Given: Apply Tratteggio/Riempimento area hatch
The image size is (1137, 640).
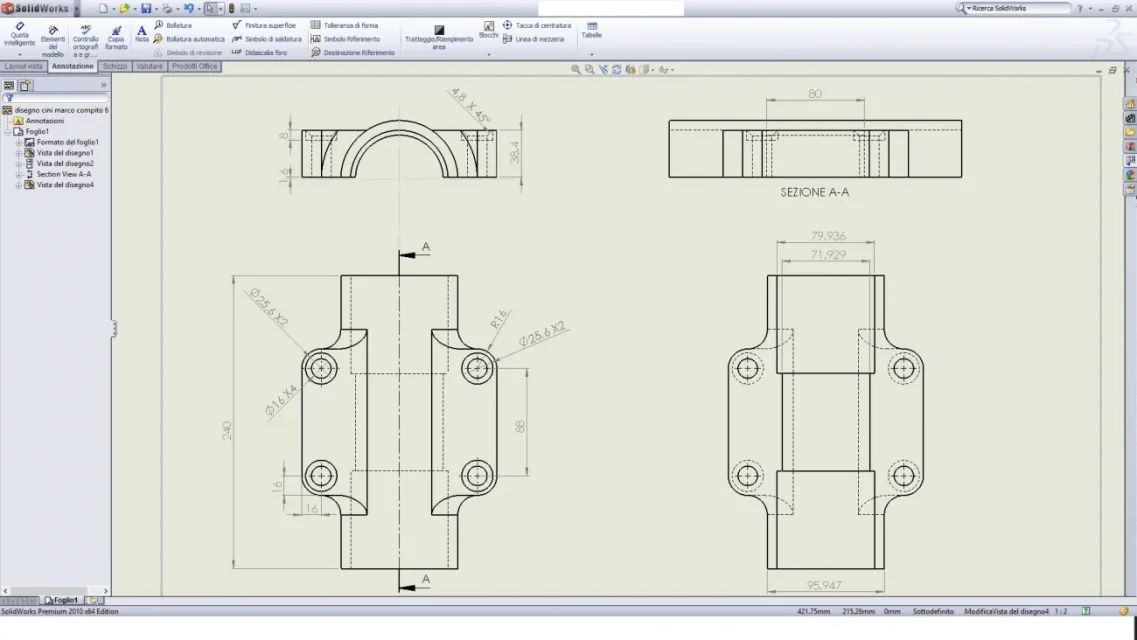Looking at the screenshot, I should point(439,37).
